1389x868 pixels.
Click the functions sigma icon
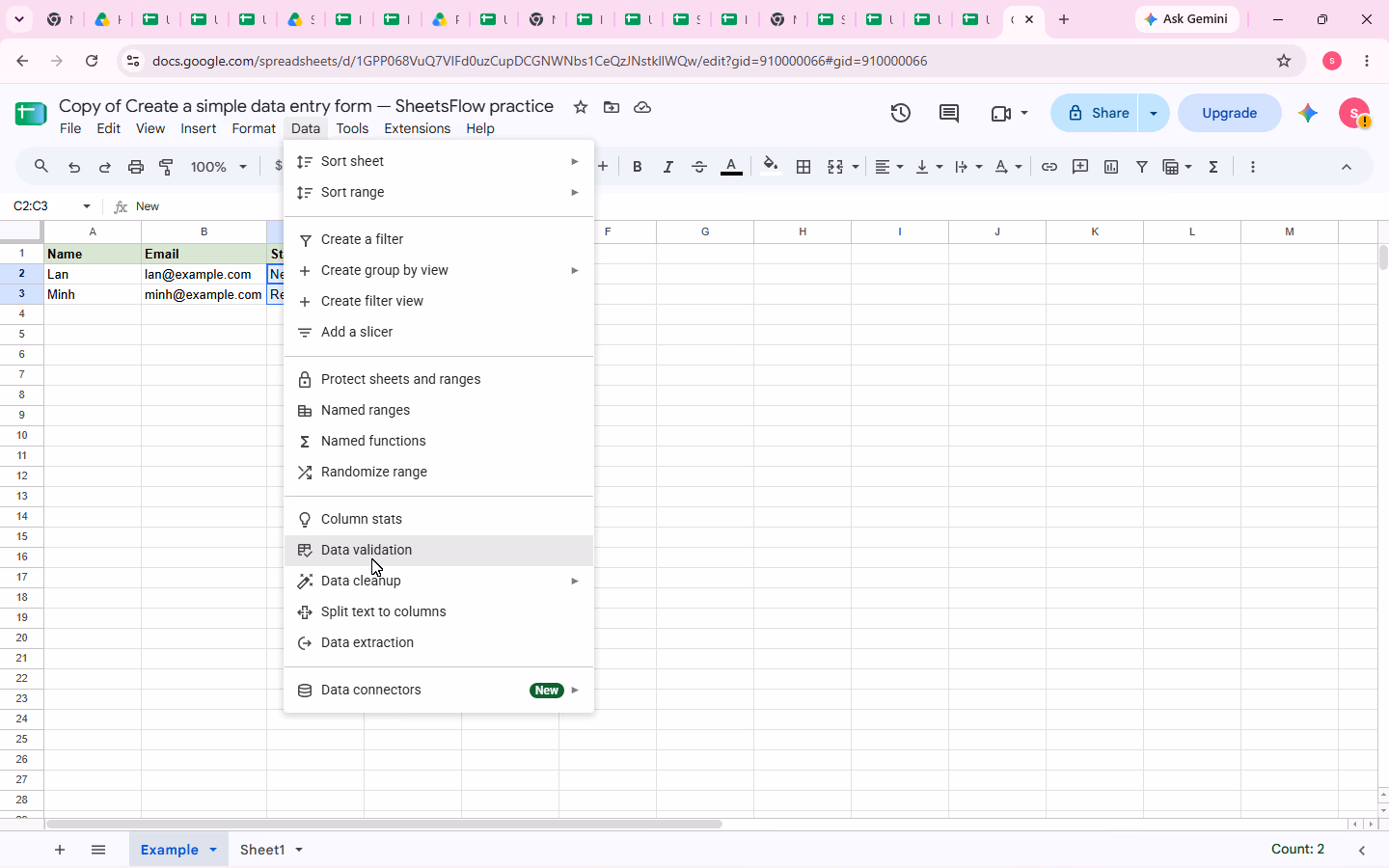1213,167
